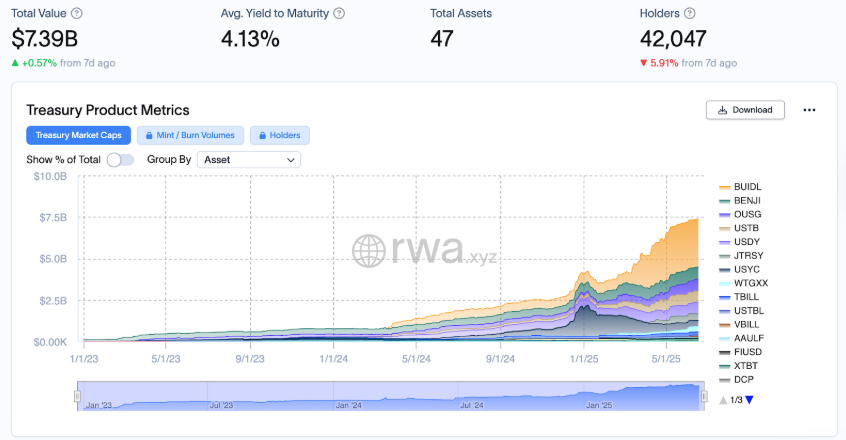The height and width of the screenshot is (440, 846).
Task: Click the download arrow icon in Download button
Action: 722,110
